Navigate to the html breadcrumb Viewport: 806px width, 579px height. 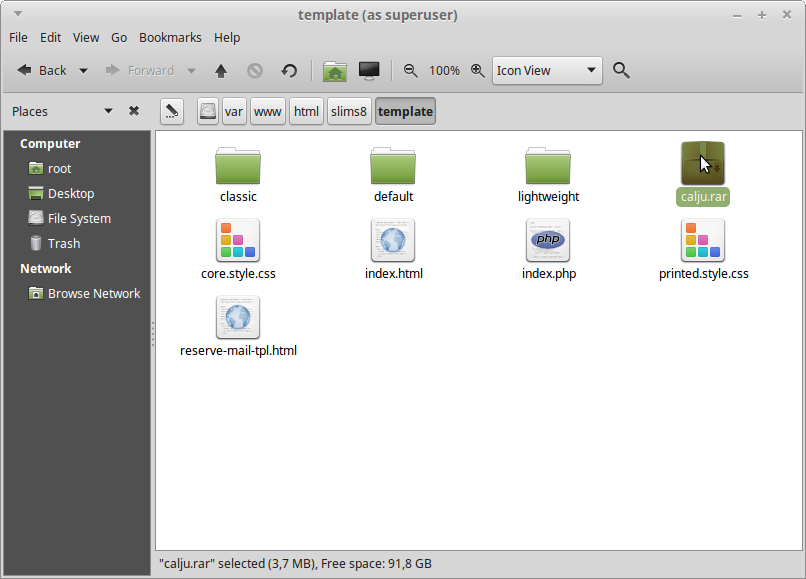coord(306,111)
